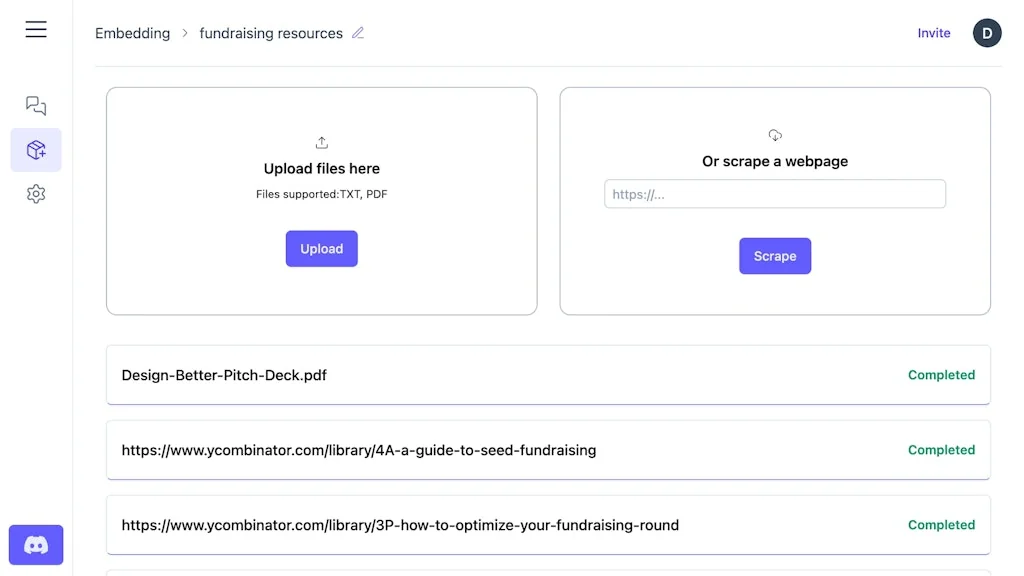Select the embedding cube icon in sidebar
The width and height of the screenshot is (1024, 576).
coord(36,150)
